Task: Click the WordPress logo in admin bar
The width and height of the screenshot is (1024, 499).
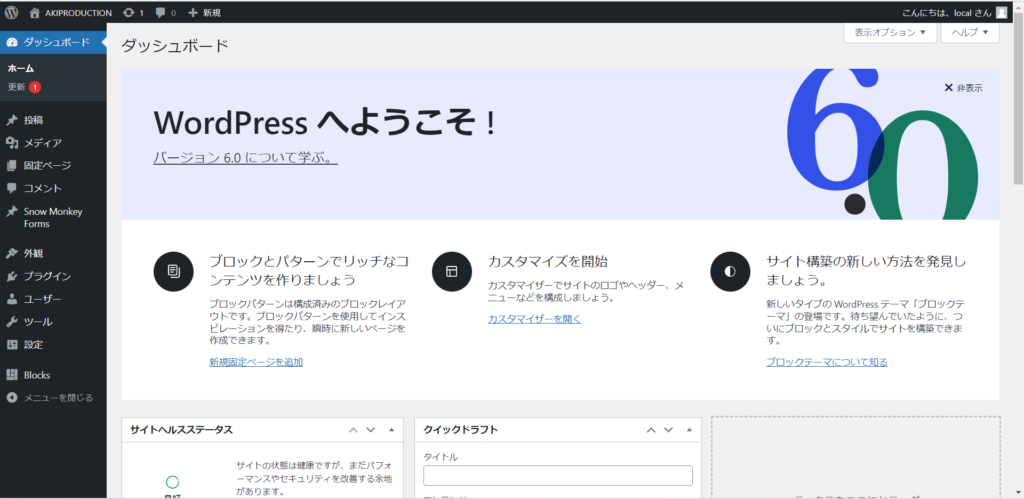Action: pyautogui.click(x=12, y=12)
